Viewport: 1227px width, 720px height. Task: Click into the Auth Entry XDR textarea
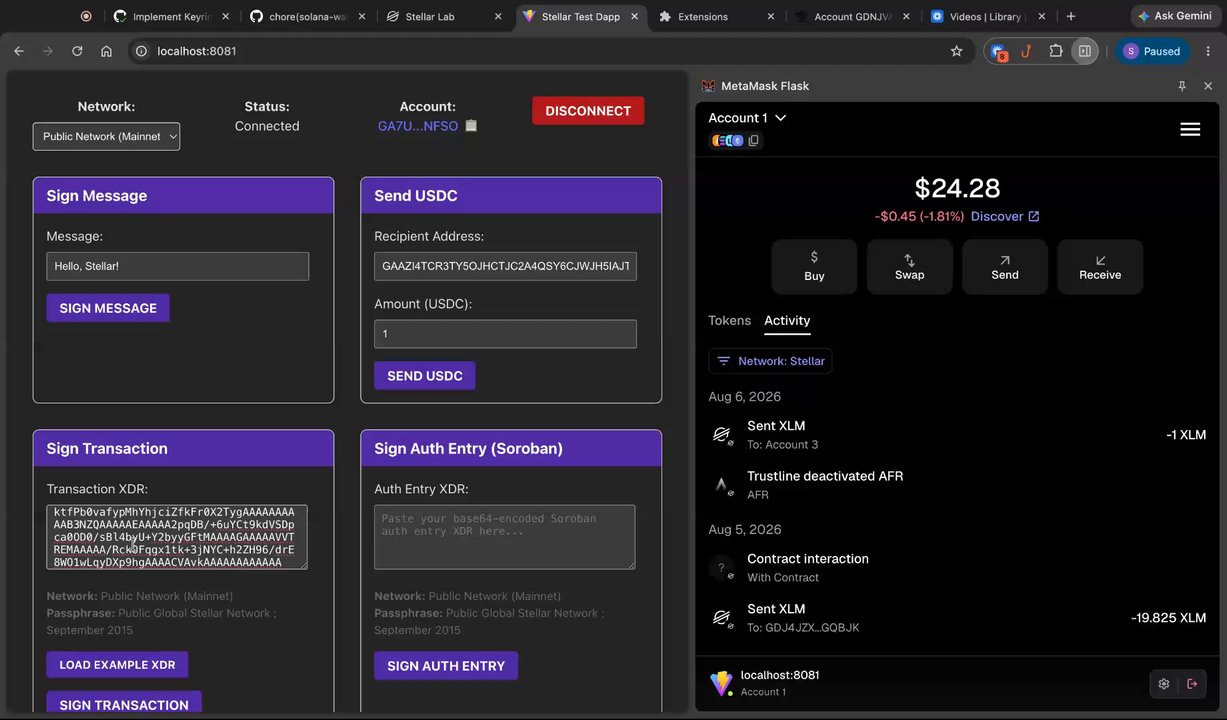(x=505, y=537)
